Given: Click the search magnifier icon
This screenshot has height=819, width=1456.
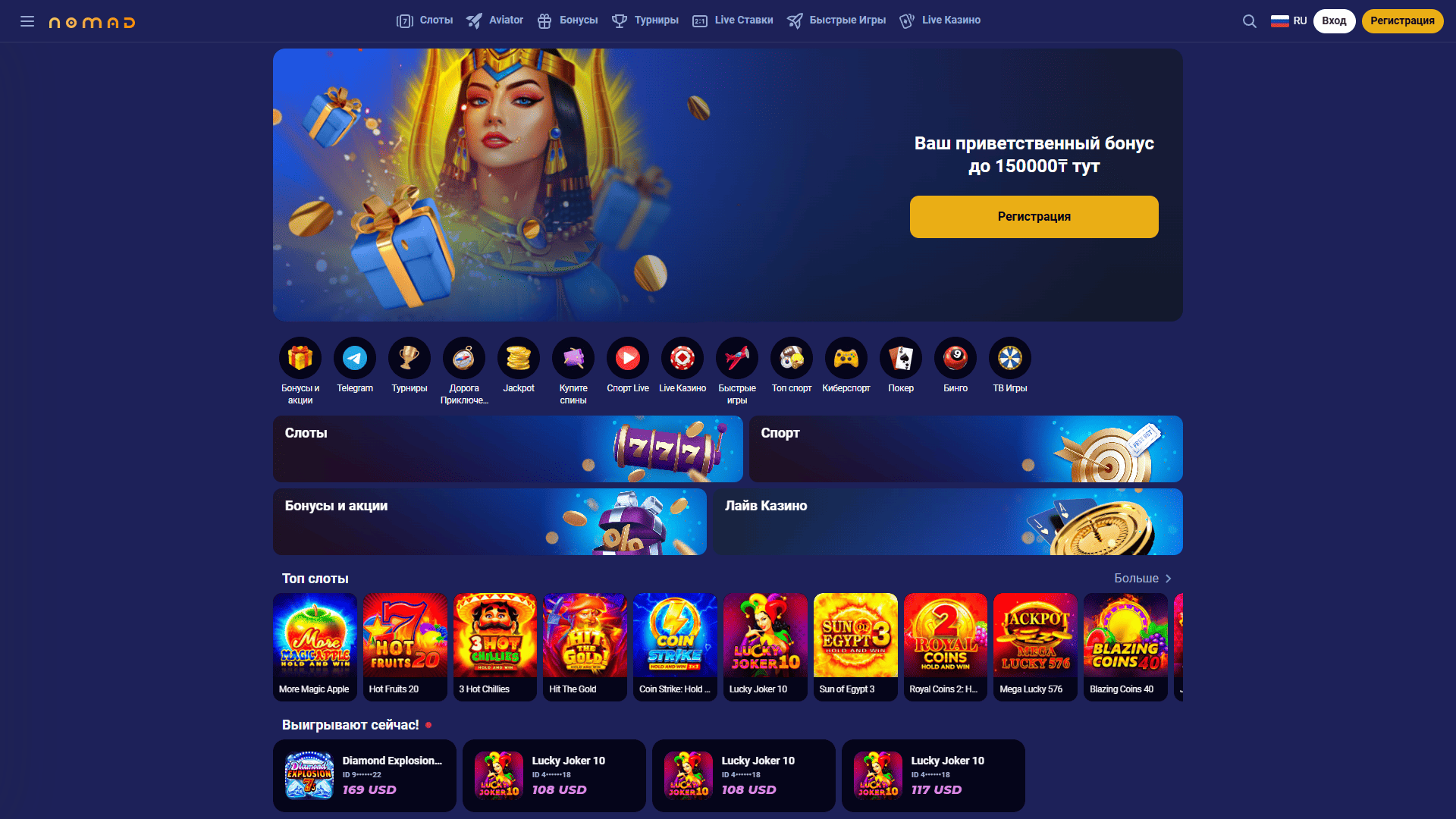Looking at the screenshot, I should [x=1249, y=21].
